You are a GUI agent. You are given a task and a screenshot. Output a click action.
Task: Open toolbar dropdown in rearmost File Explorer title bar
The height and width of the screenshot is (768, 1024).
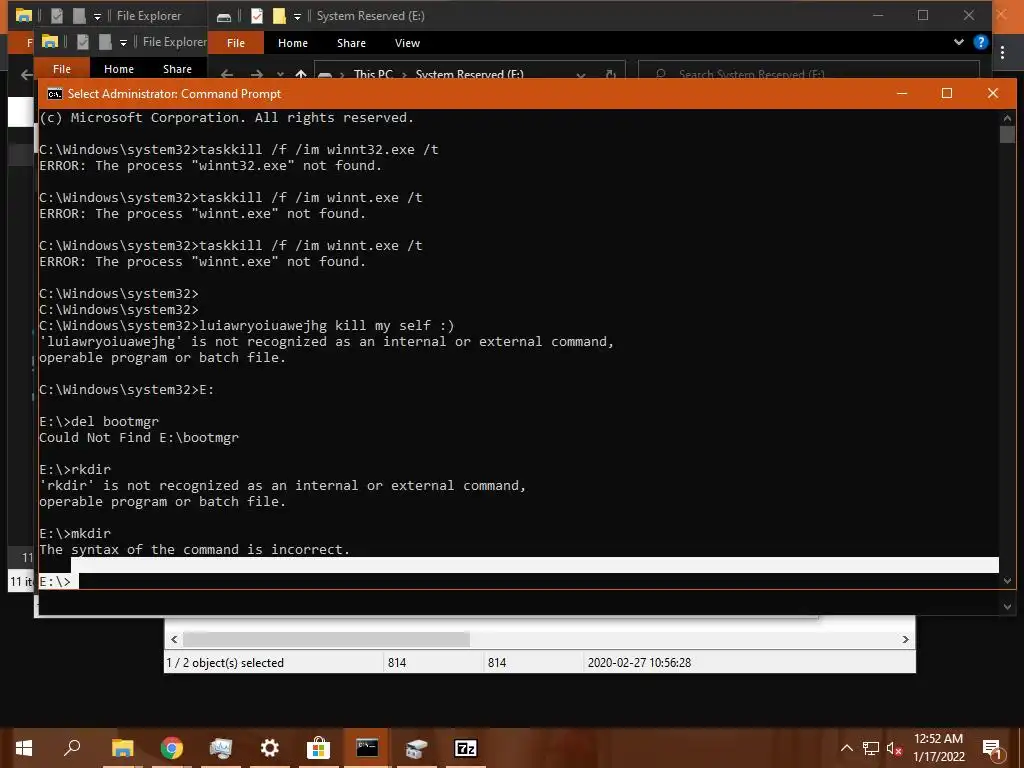tap(97, 16)
